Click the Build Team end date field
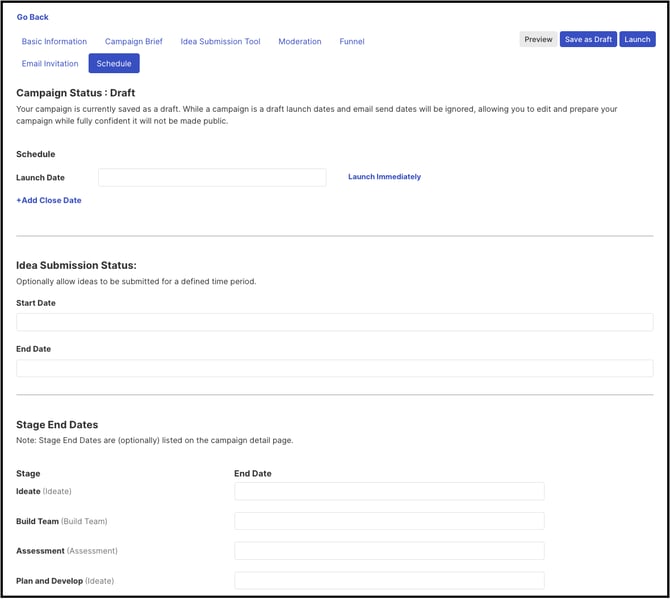The image size is (670, 599). point(389,521)
